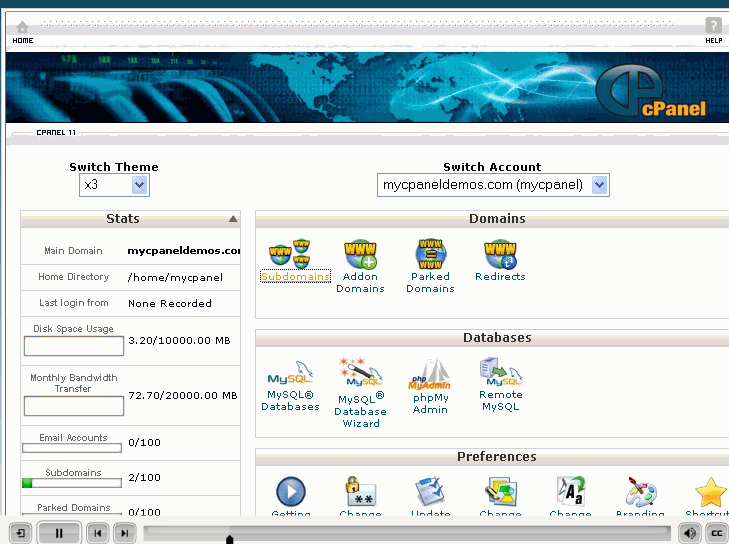Open Shortcuts star icon

tap(711, 492)
